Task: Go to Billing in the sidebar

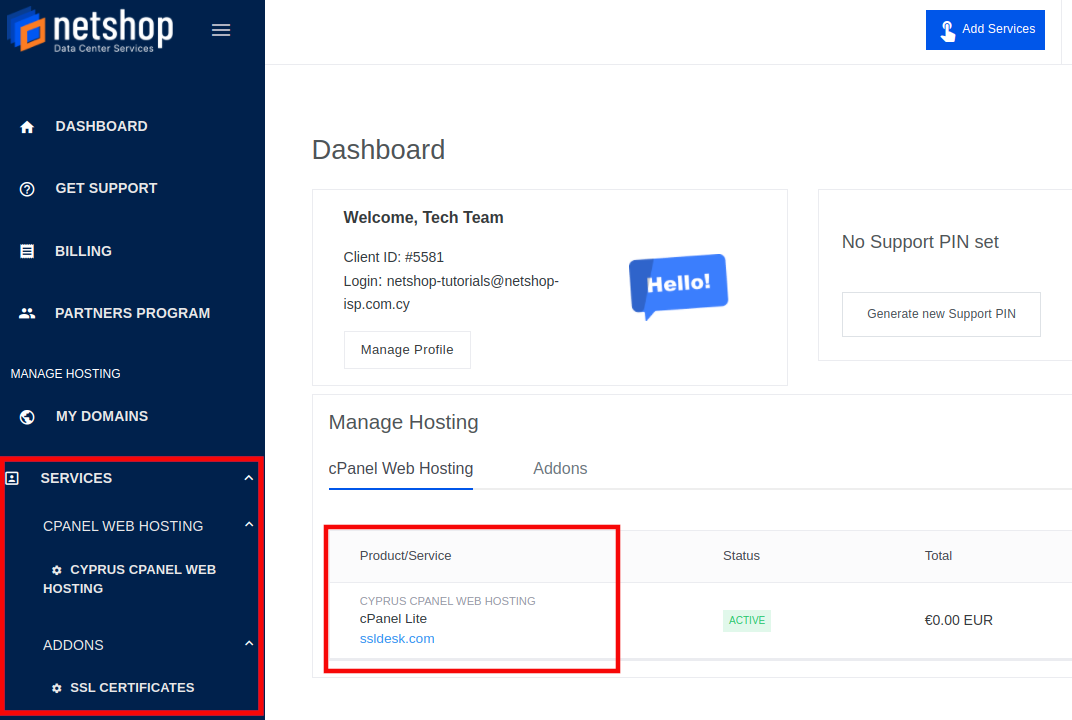Action: tap(83, 251)
